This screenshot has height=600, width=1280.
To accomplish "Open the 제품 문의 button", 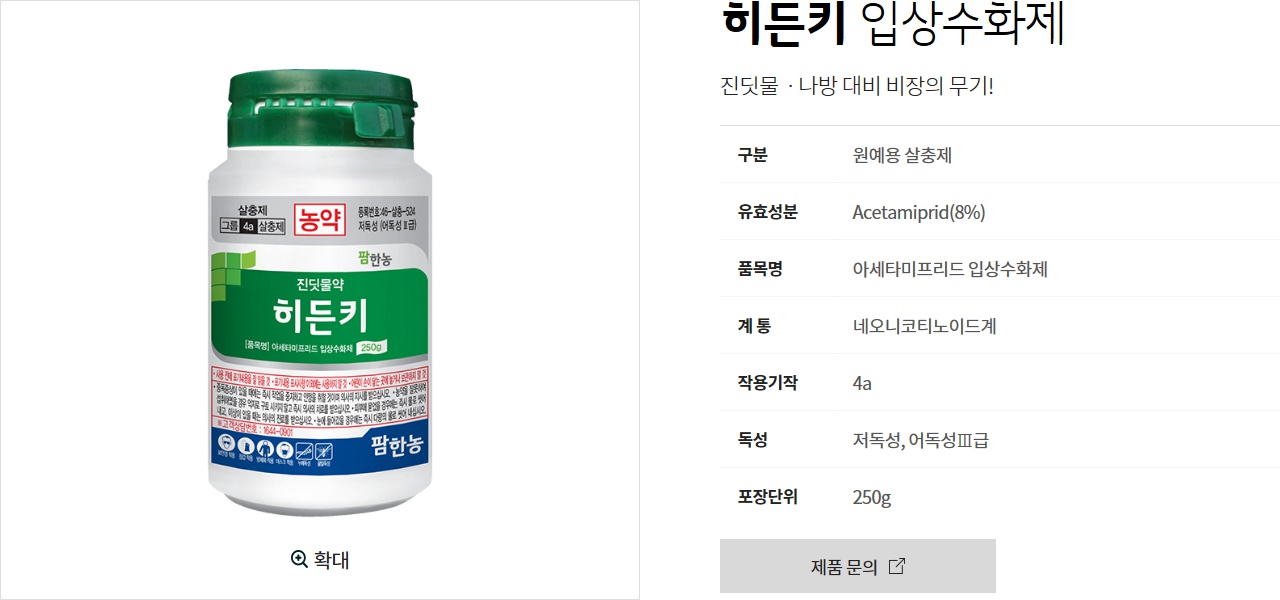I will click(858, 566).
